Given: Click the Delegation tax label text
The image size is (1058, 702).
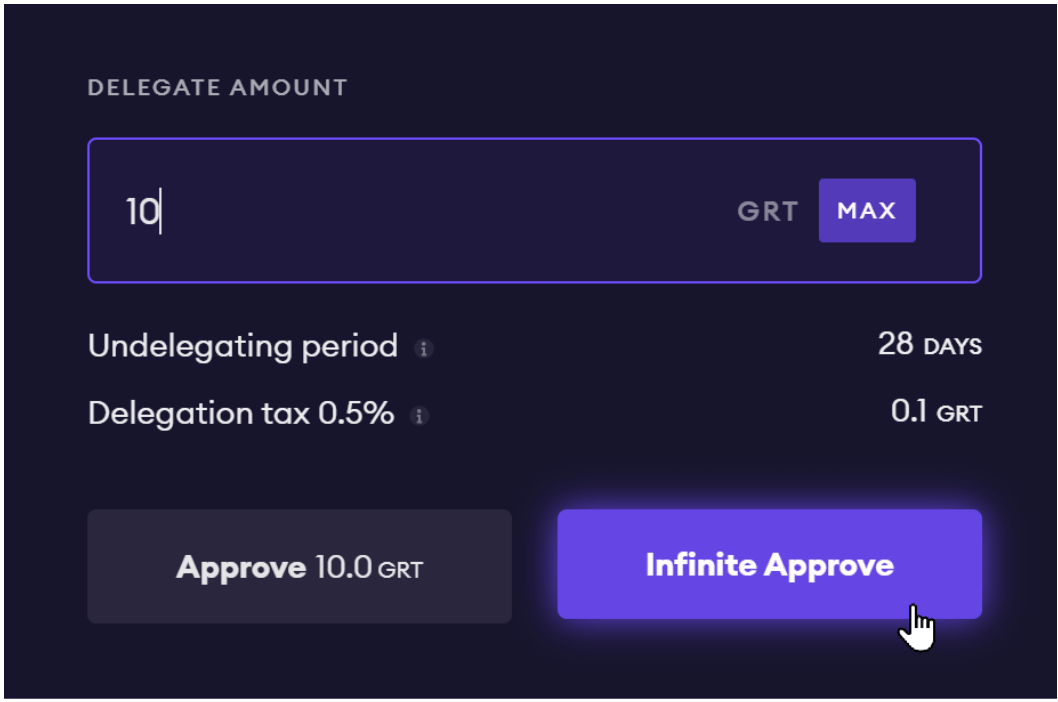Looking at the screenshot, I should click(x=198, y=414).
